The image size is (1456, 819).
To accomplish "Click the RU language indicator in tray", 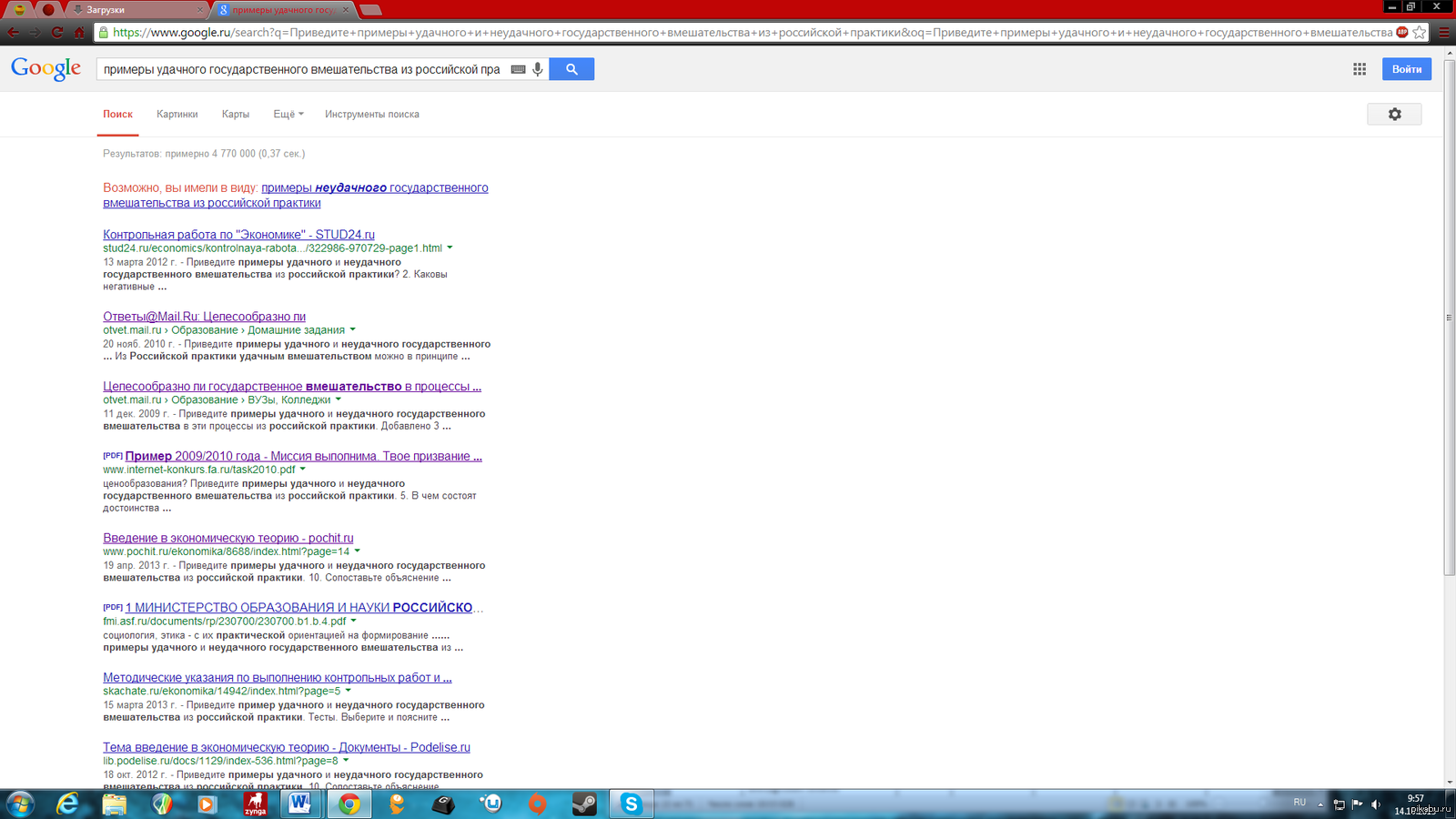I will pos(1299,803).
